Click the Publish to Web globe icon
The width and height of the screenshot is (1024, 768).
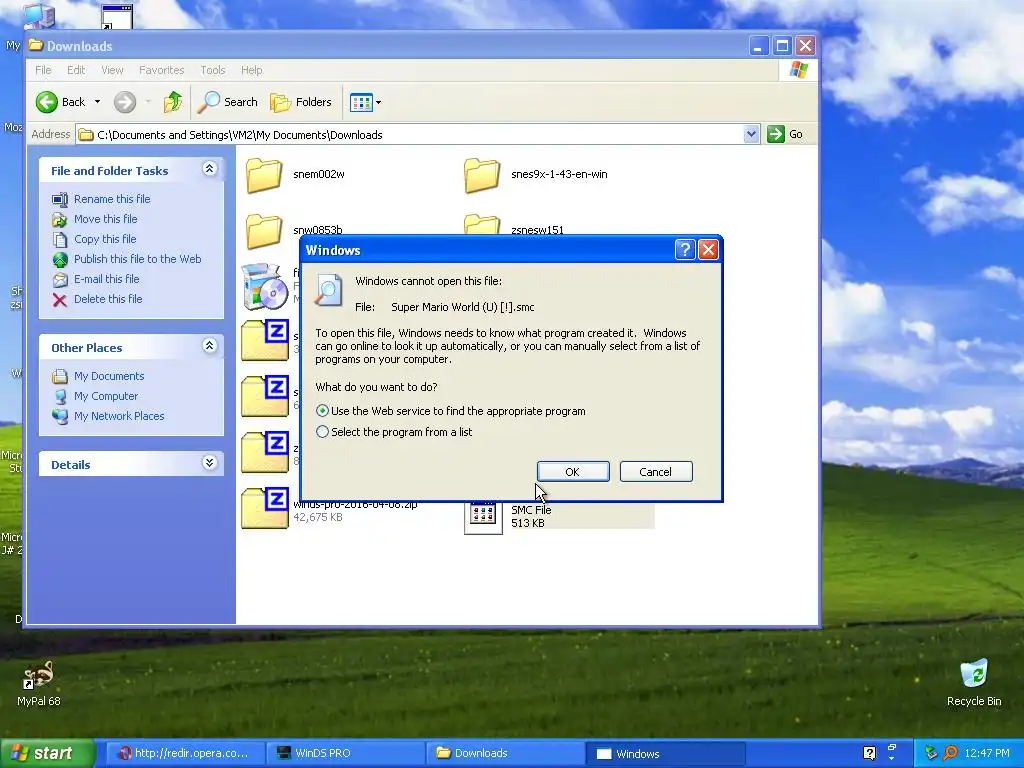click(60, 260)
